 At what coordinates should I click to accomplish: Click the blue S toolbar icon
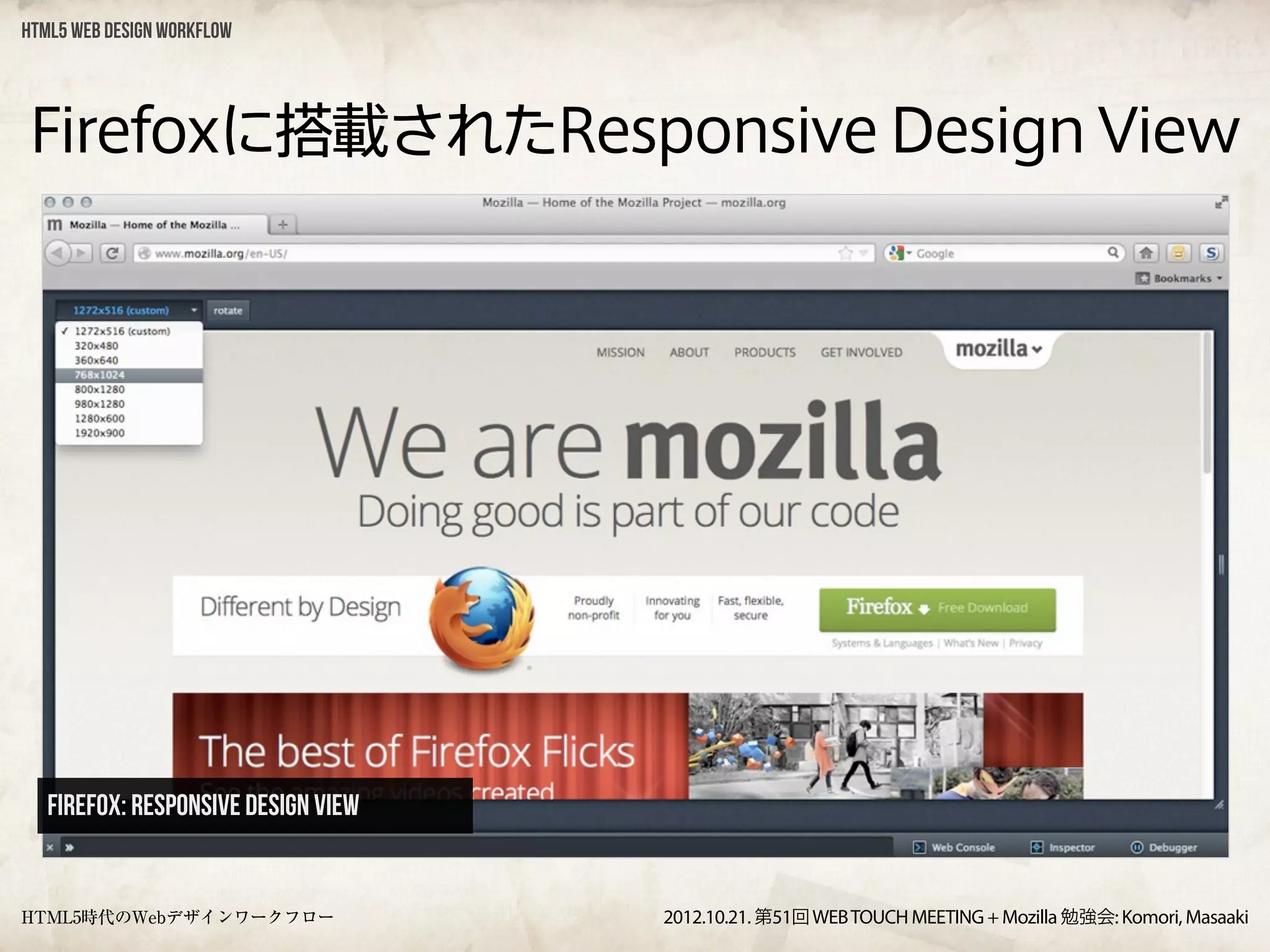coord(1212,253)
